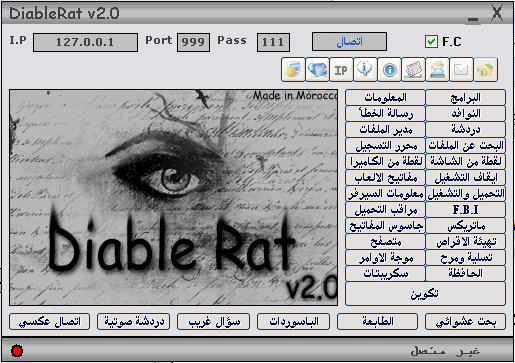Click the green money toolbar icon
This screenshot has width=515, height=363.
485,70
